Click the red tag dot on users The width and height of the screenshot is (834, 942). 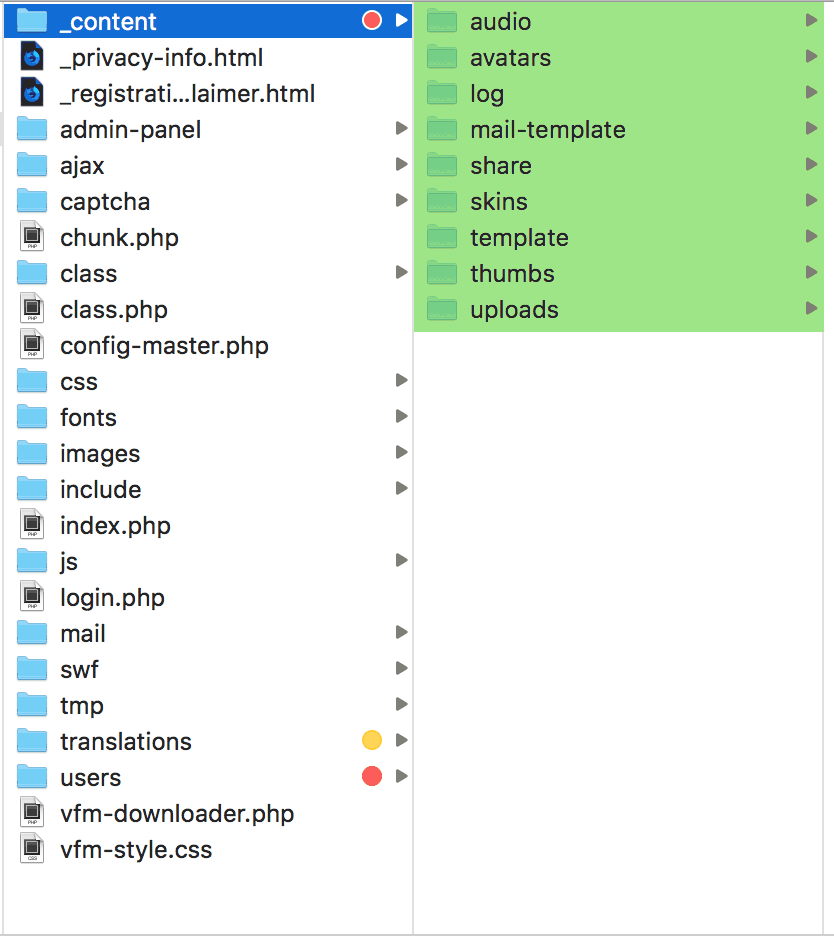point(372,777)
